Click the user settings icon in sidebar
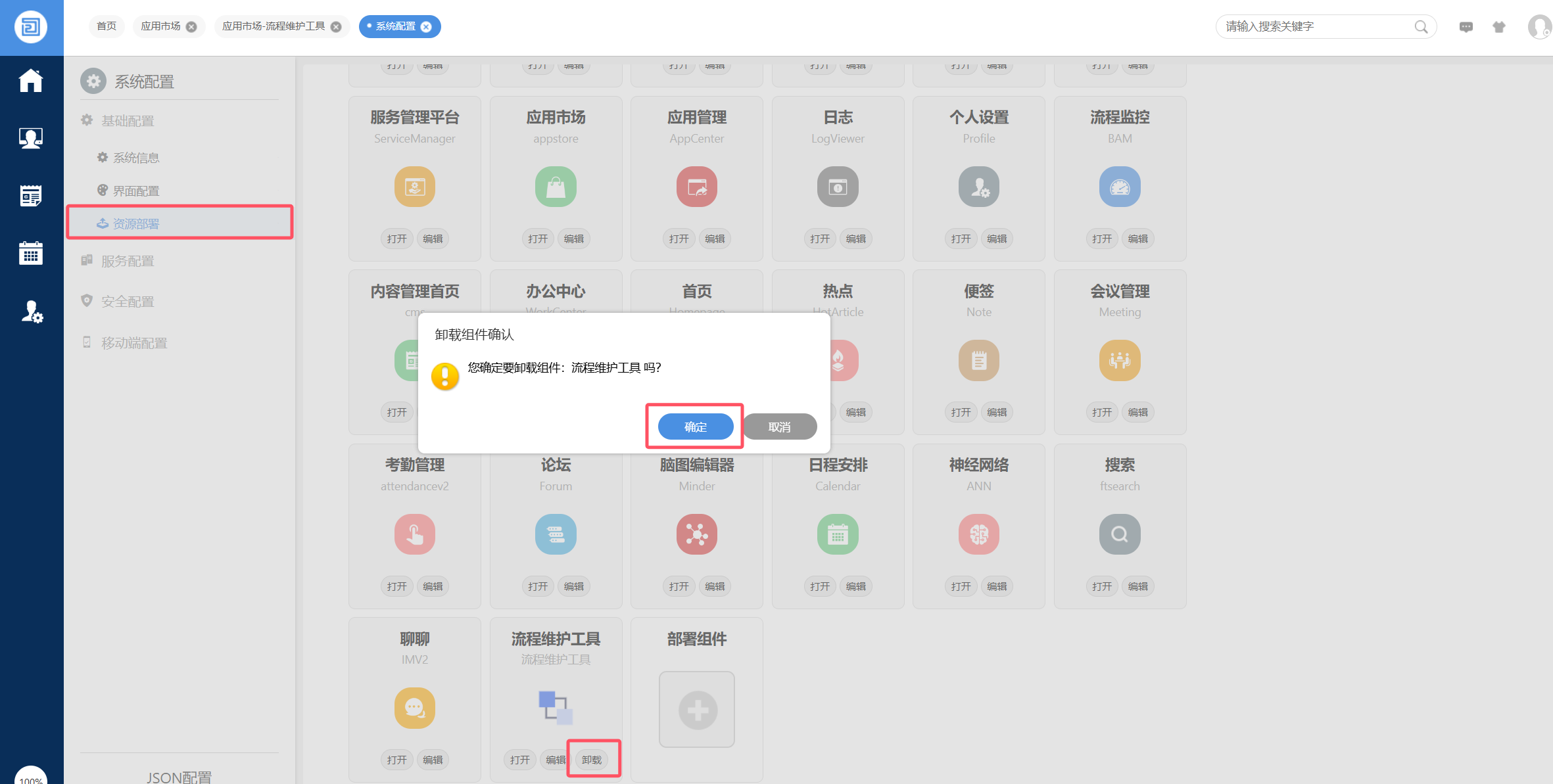This screenshot has height=784, width=1553. point(31,311)
